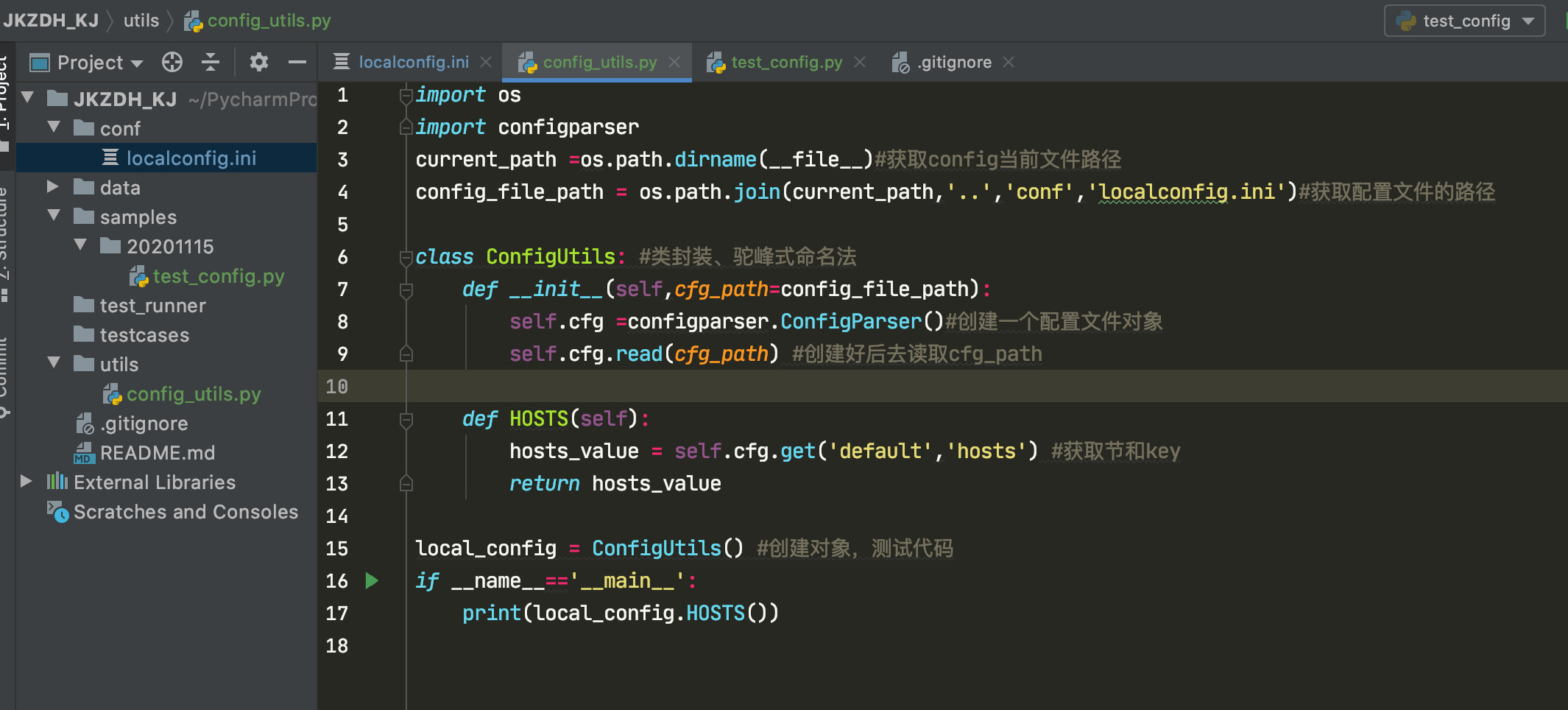
Task: Click the locate current file crosshair icon
Action: click(x=172, y=63)
